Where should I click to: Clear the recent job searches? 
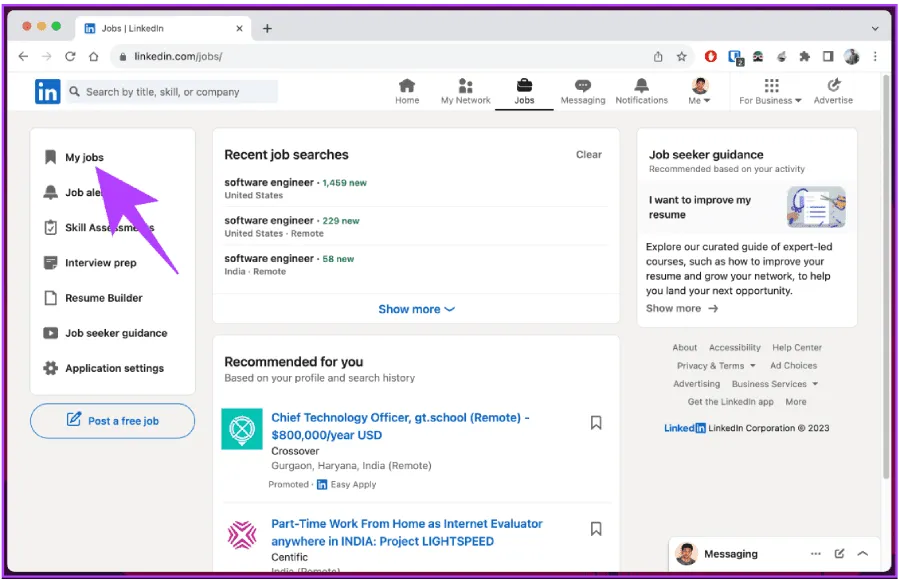[589, 155]
